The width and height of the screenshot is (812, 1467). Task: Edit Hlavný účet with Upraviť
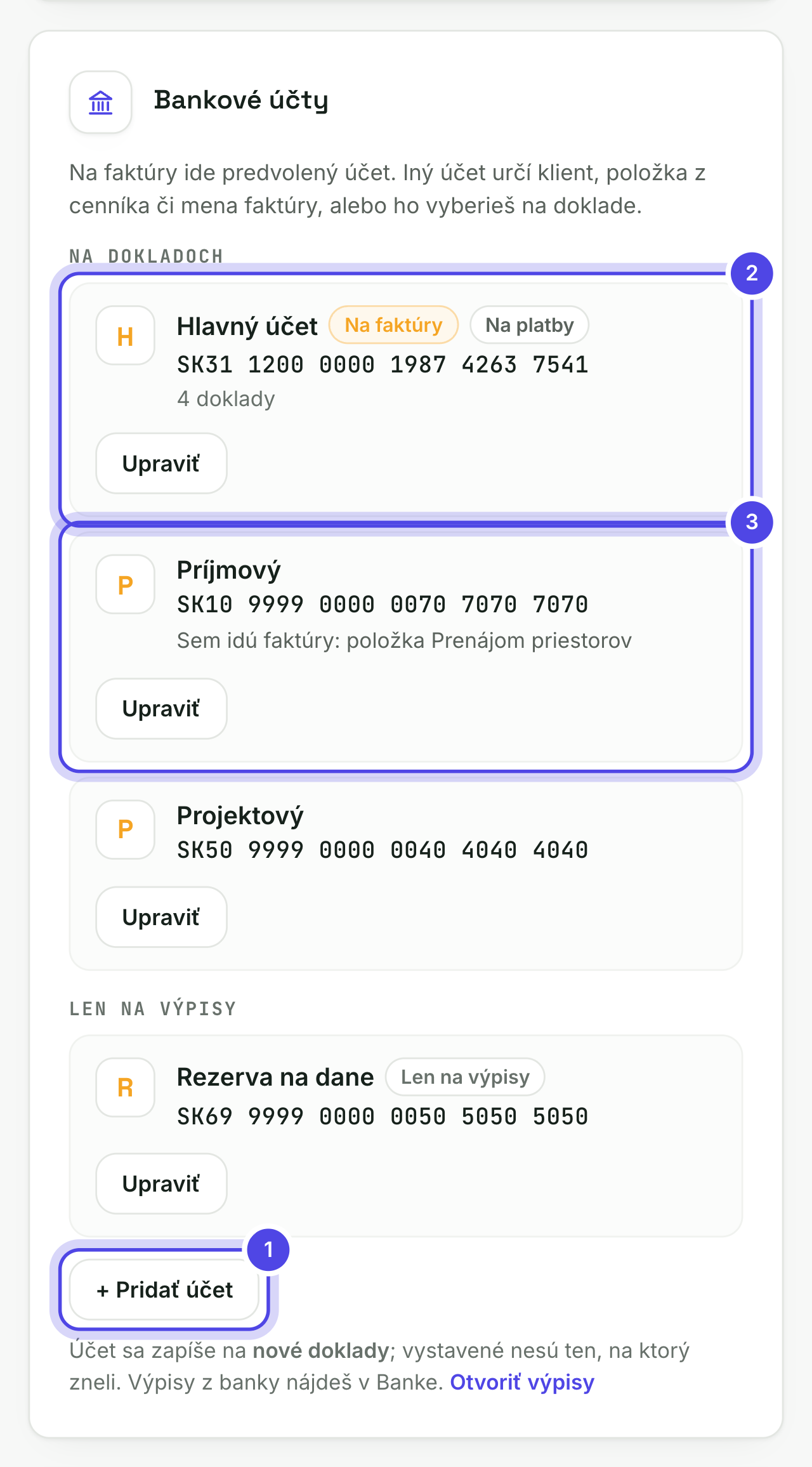point(161,463)
